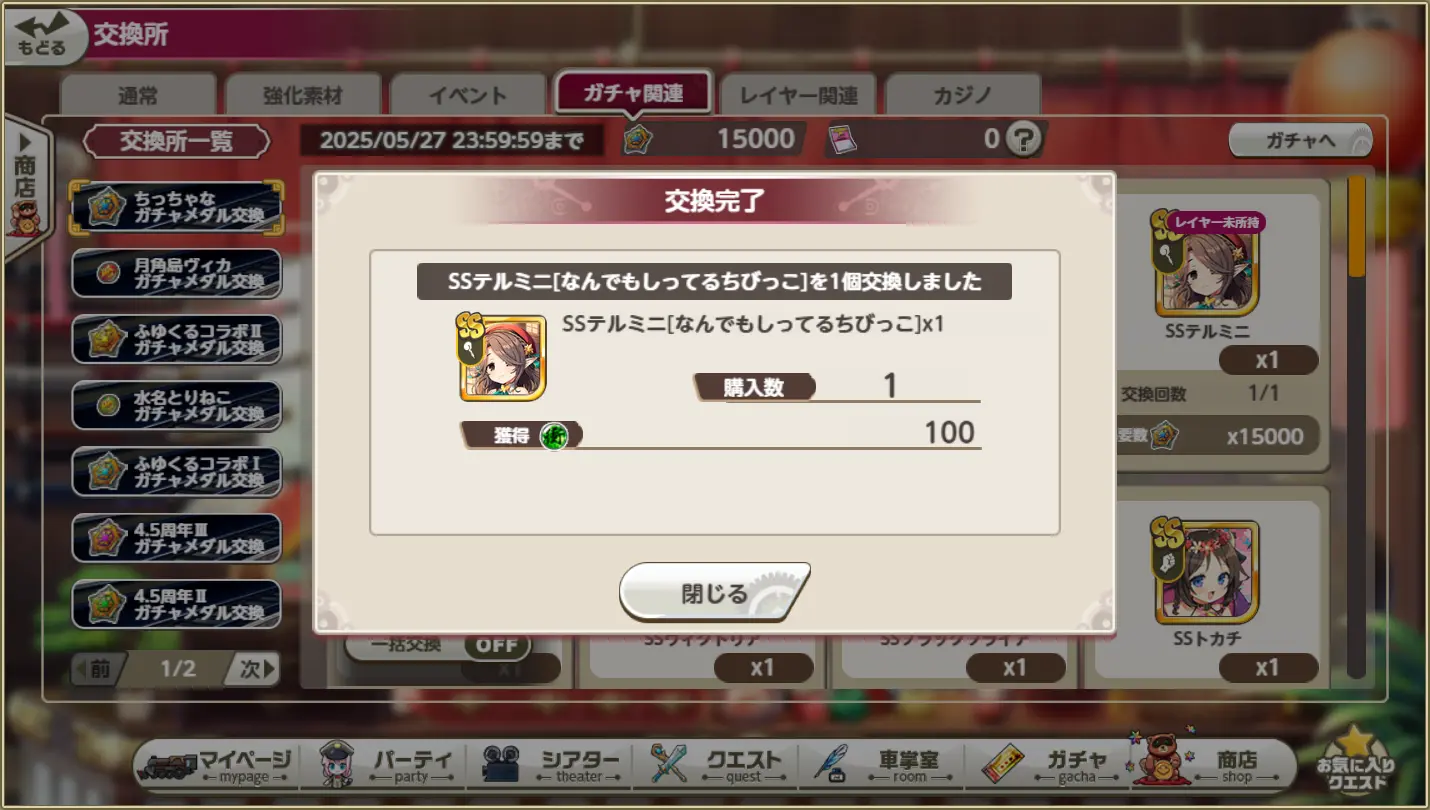Open the シアター theater camera icon

point(499,765)
